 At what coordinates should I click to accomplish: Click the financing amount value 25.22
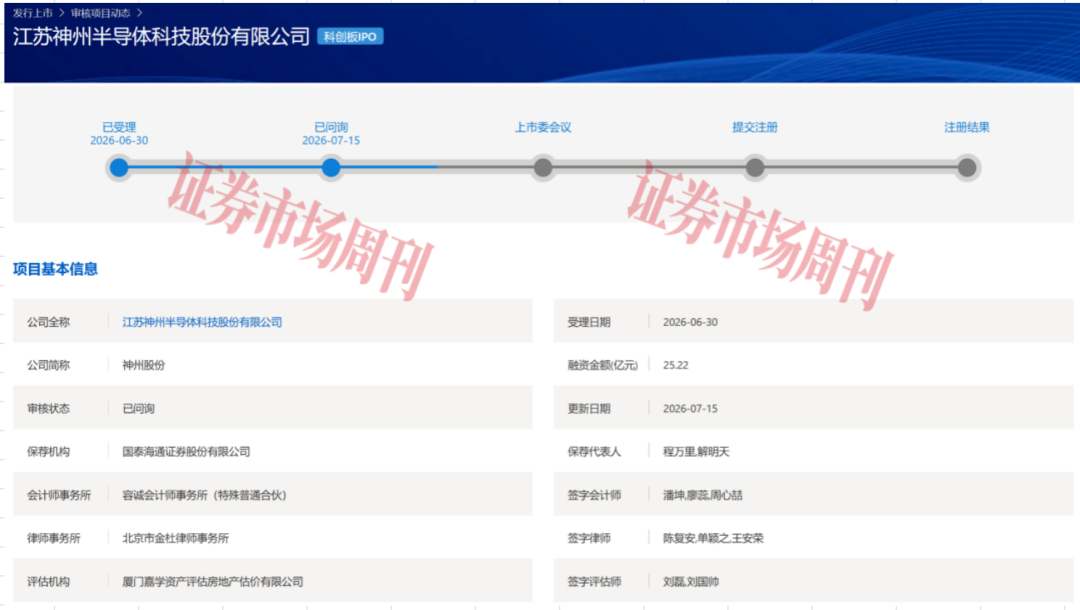pos(676,366)
